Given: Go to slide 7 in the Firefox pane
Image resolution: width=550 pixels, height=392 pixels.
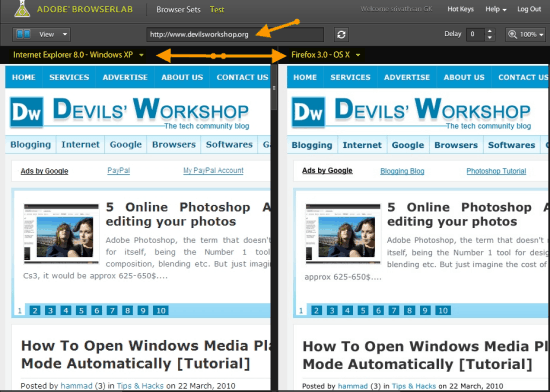Looking at the screenshot, I should 394,310.
